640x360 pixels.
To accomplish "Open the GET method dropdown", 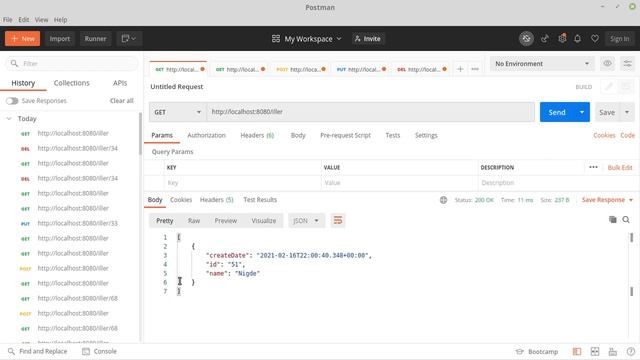I will click(x=178, y=112).
